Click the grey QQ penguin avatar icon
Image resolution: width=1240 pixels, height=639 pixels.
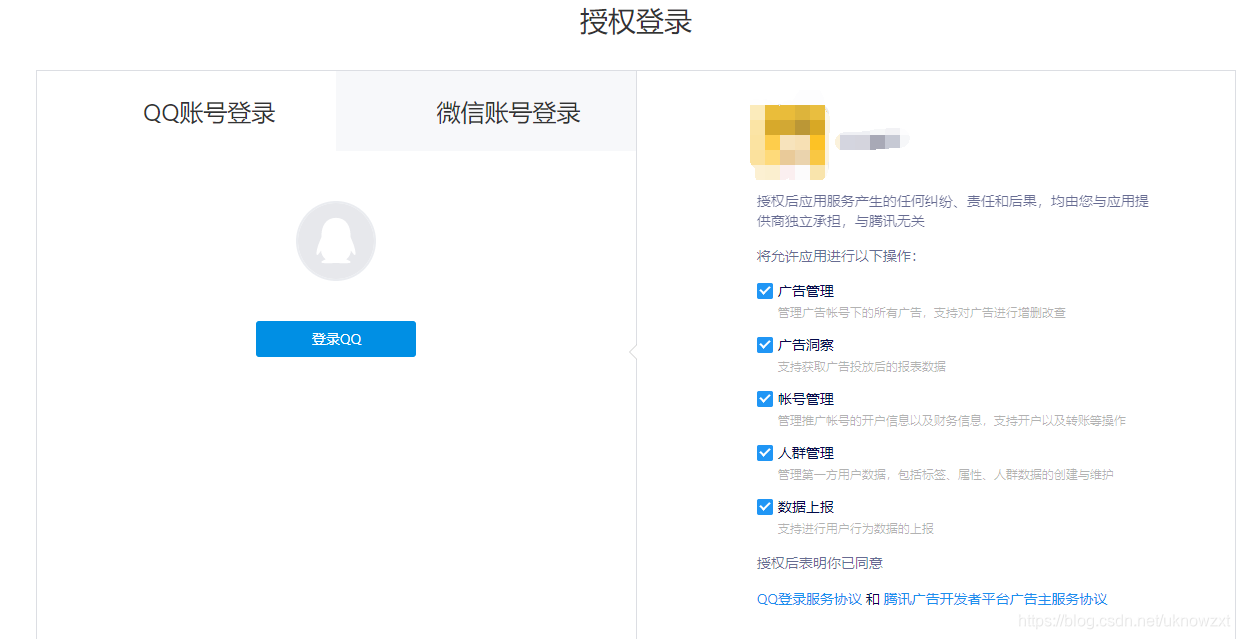point(336,241)
